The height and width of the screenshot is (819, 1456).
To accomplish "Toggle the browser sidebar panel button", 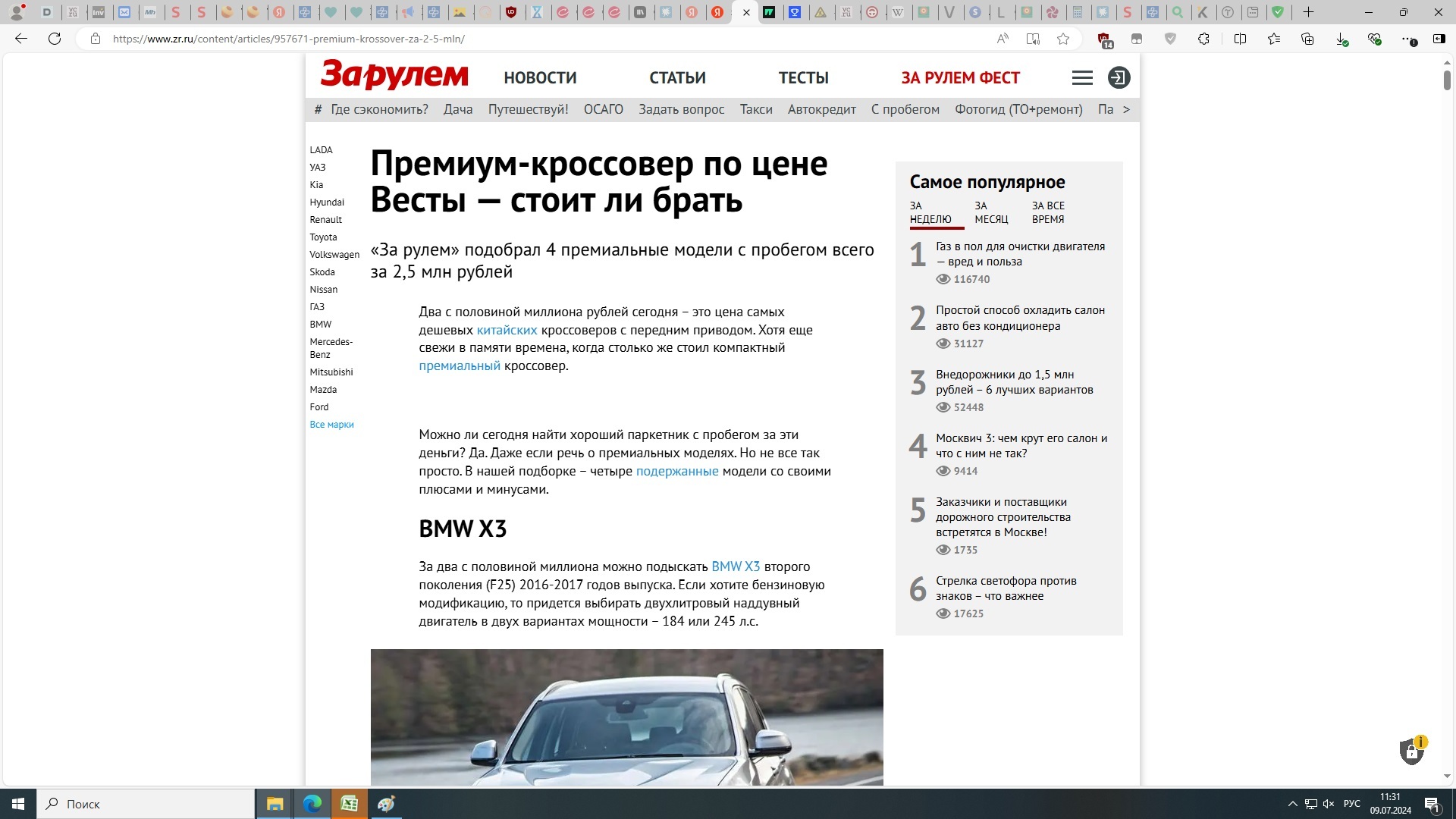I will coord(1439,39).
